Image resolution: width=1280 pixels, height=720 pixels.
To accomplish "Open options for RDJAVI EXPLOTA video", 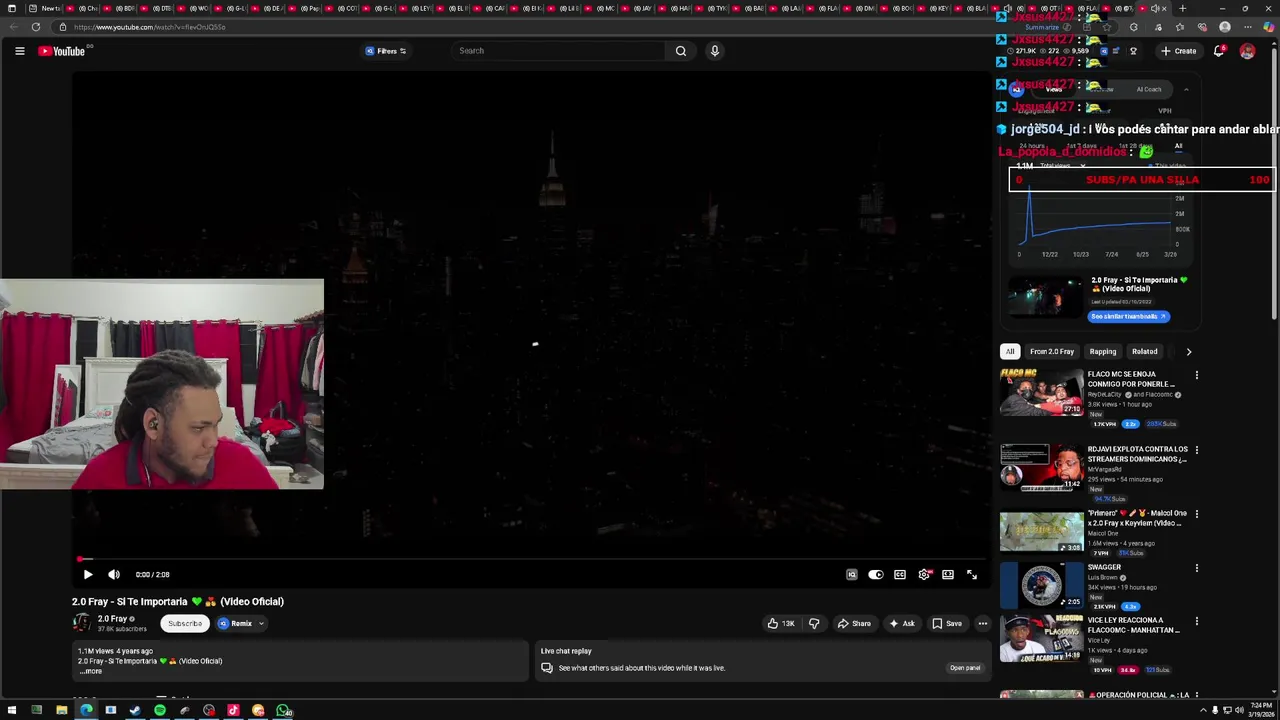I will pos(1196,451).
